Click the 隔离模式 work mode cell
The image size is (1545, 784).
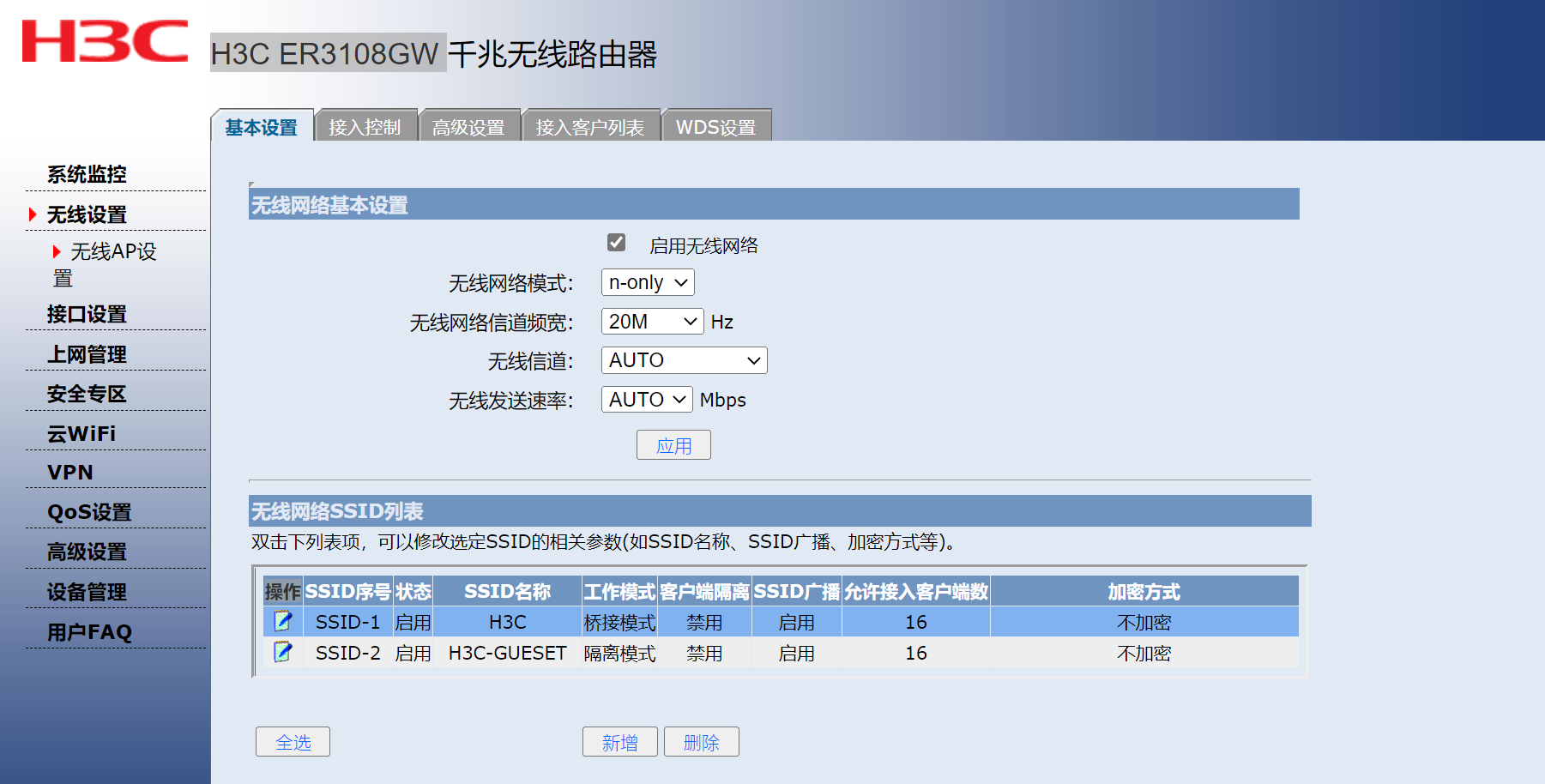pyautogui.click(x=619, y=653)
